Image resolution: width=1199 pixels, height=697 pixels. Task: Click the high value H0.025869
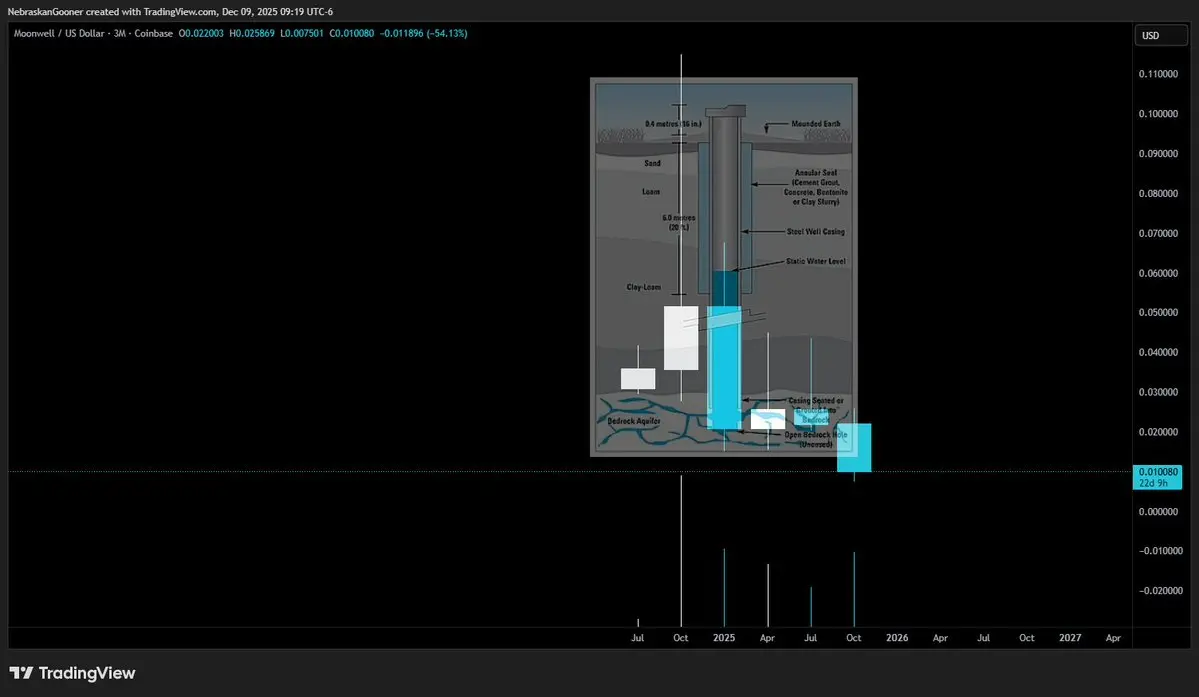[x=252, y=34]
